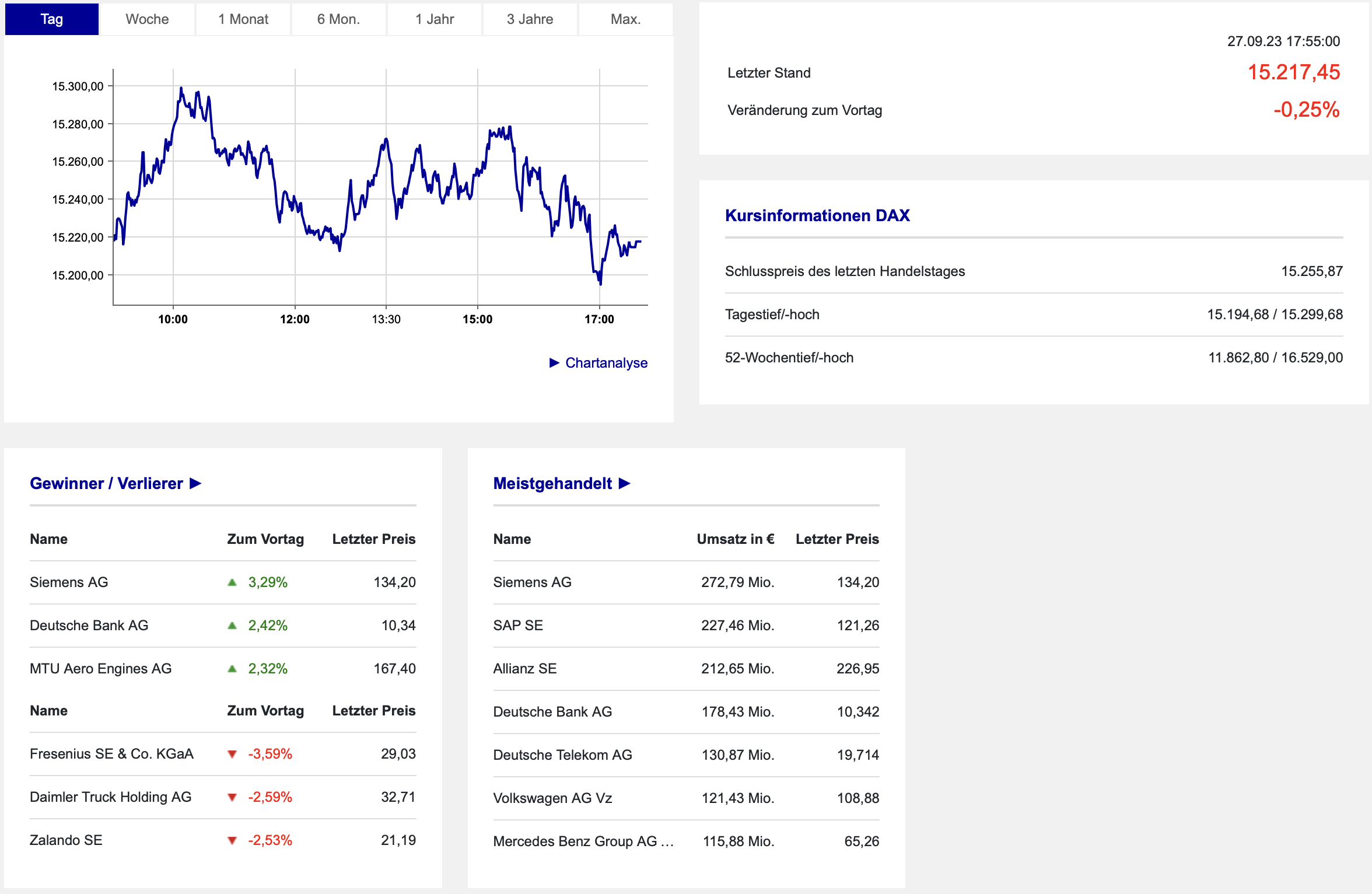Click the arrow next to Meistgehandelt

[624, 483]
